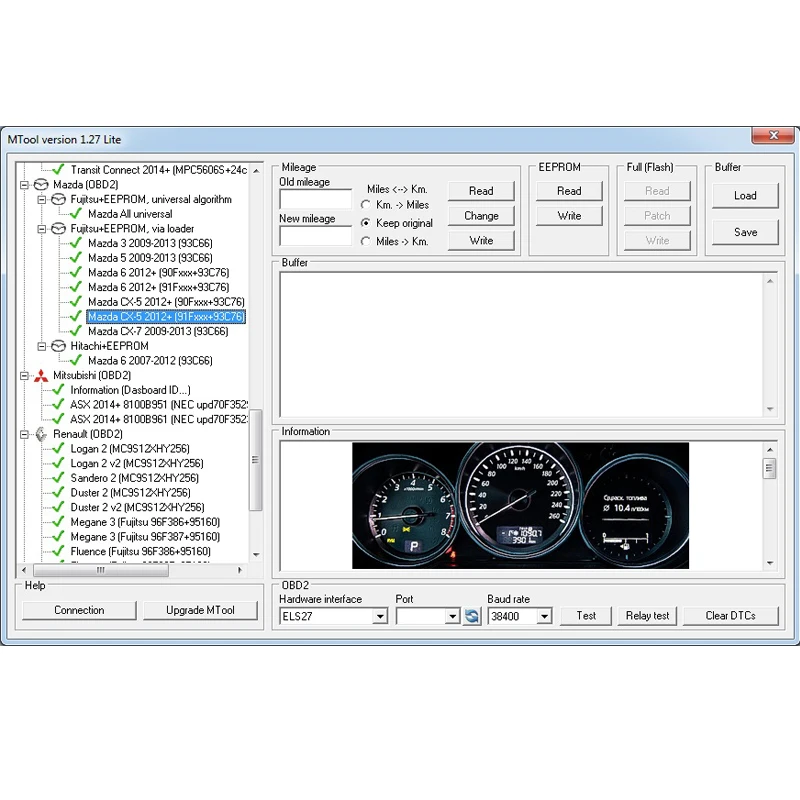Click the green checkmark beside Information (Dasboard ID...)
This screenshot has width=800, height=800.
click(x=59, y=390)
